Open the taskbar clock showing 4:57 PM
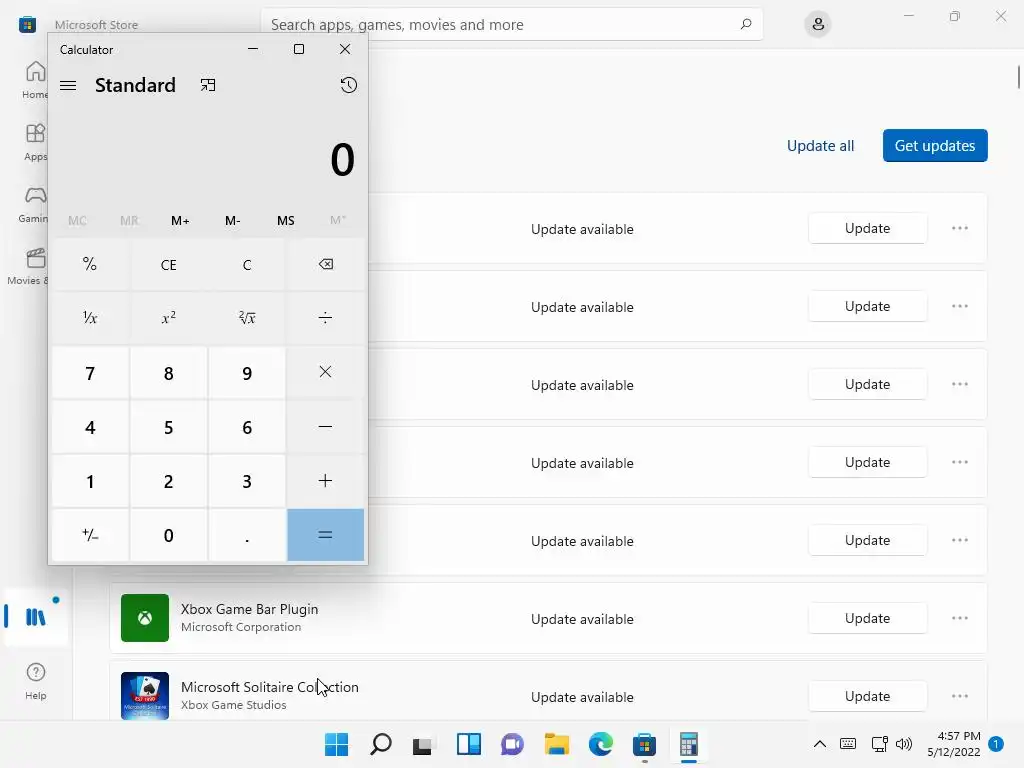The width and height of the screenshot is (1024, 768). coord(953,744)
